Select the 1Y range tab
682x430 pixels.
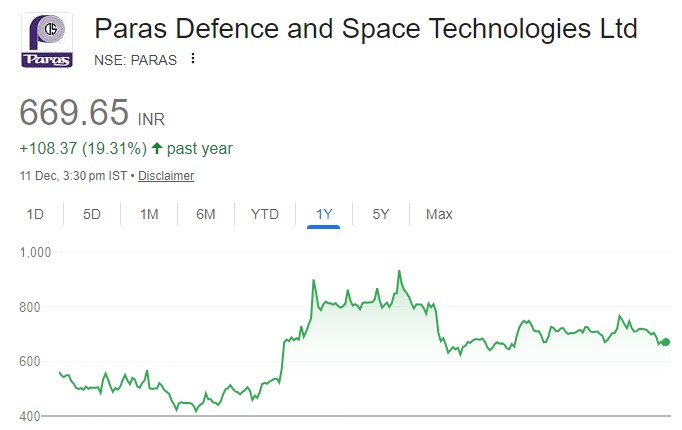[x=324, y=214]
